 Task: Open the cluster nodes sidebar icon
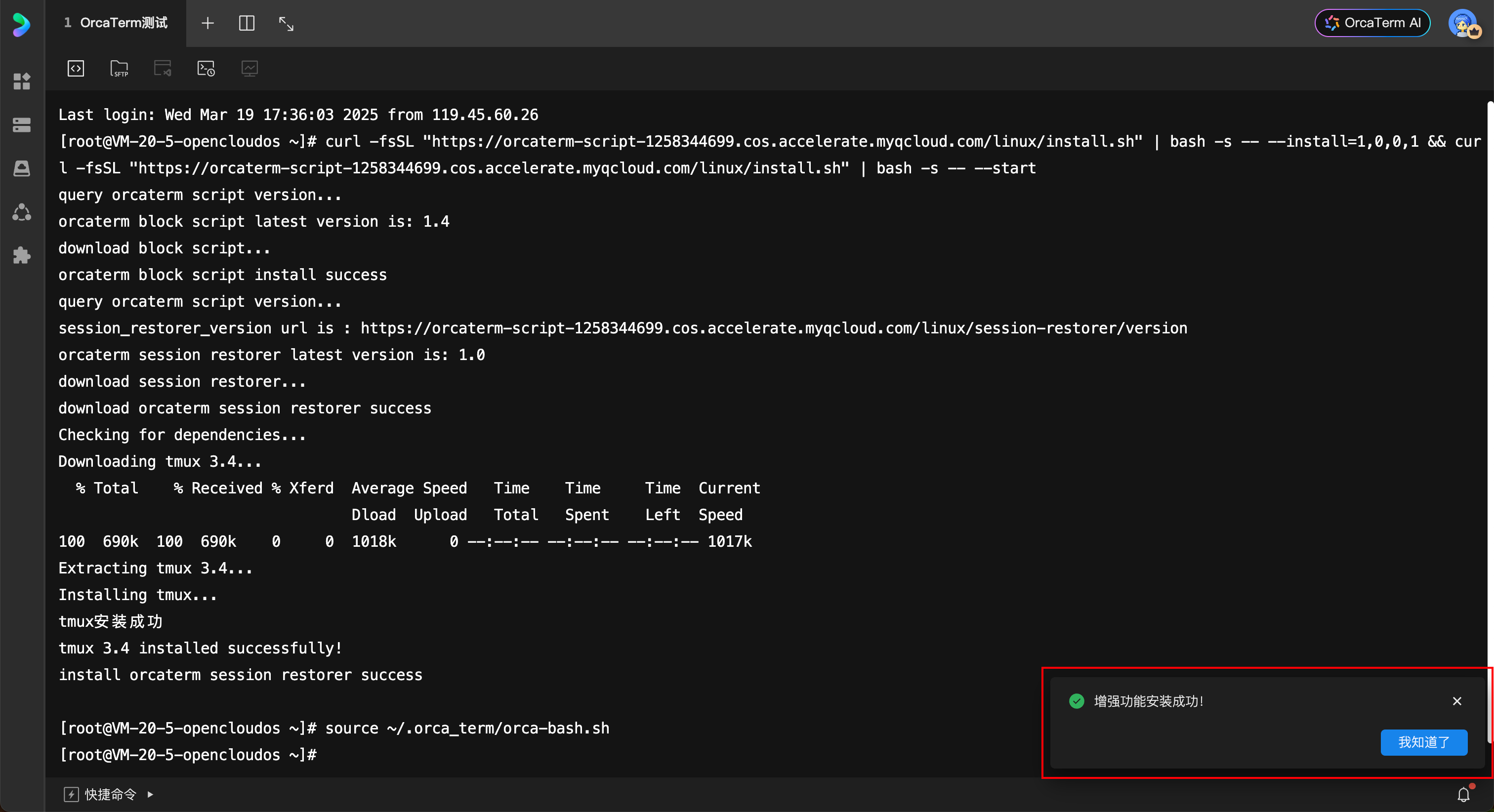coord(21,212)
